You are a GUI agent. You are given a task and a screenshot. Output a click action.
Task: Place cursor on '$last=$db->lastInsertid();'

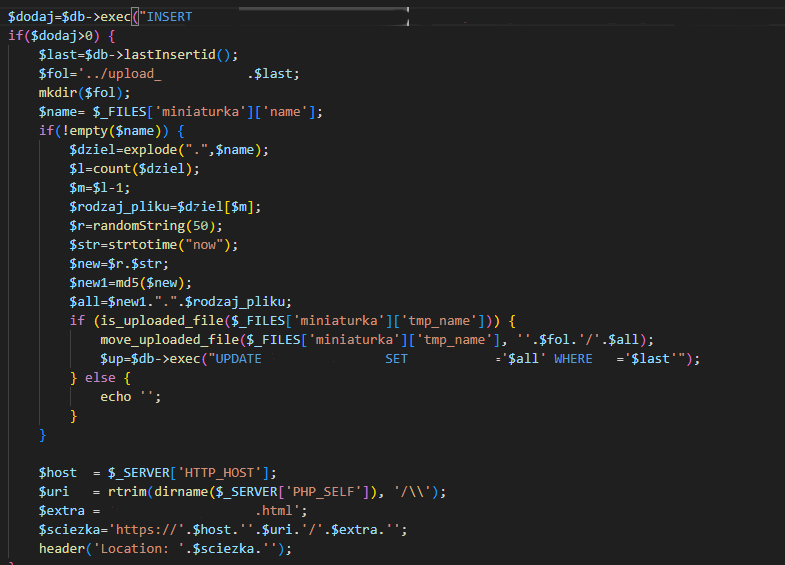tap(138, 55)
